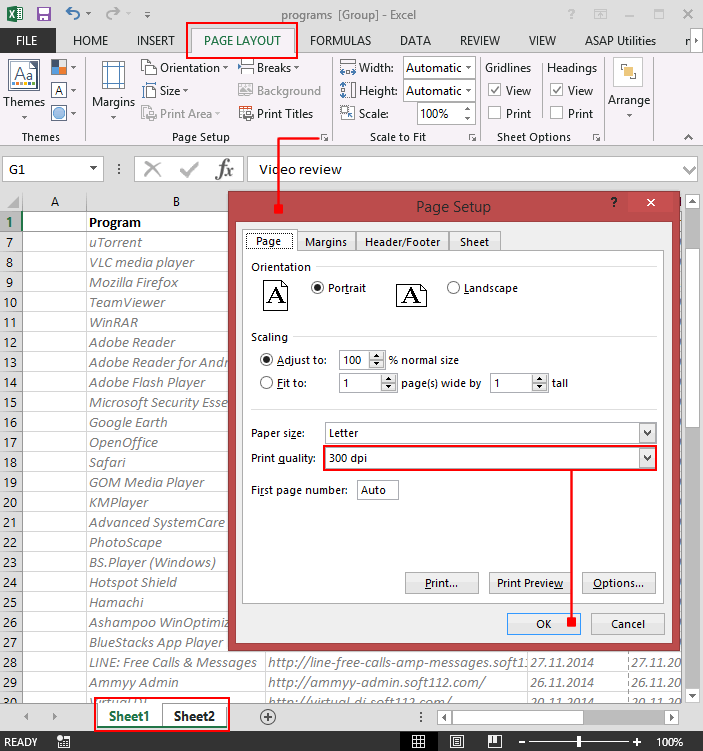Image resolution: width=703 pixels, height=751 pixels.
Task: Click the Scale 100% stepper in ribbon
Action: point(467,114)
